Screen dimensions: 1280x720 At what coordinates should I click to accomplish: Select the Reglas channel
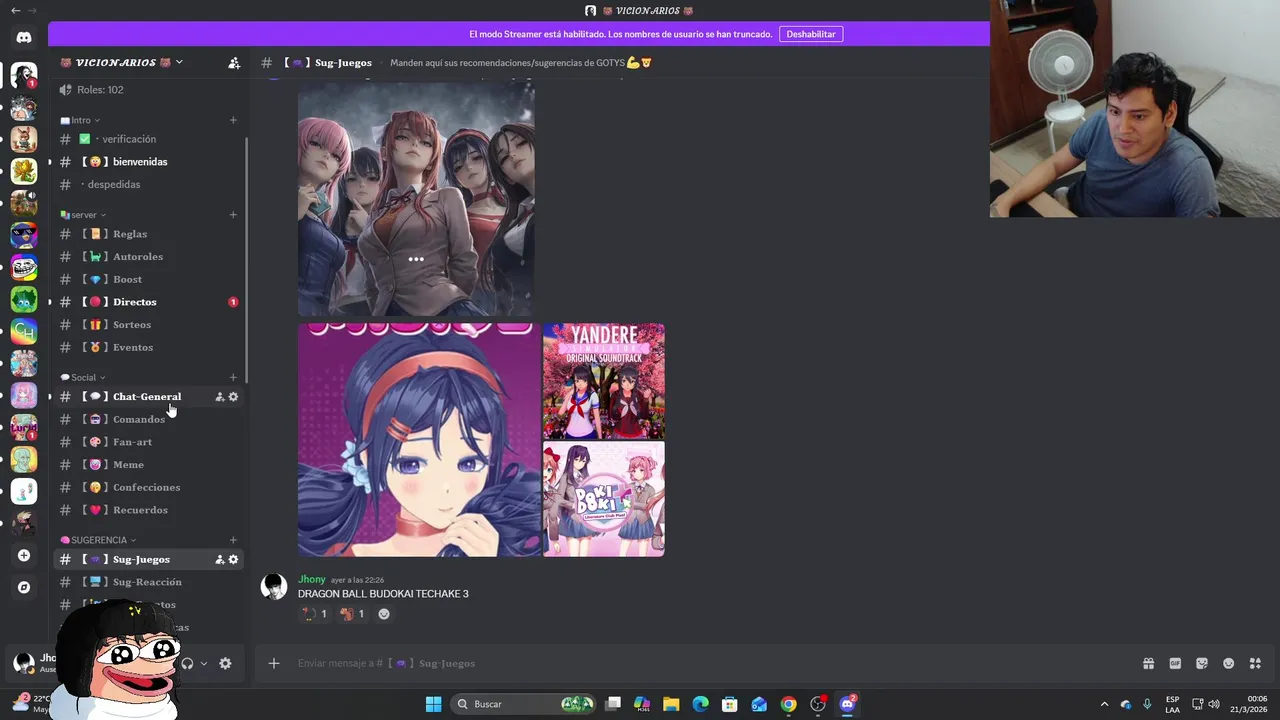point(148,234)
